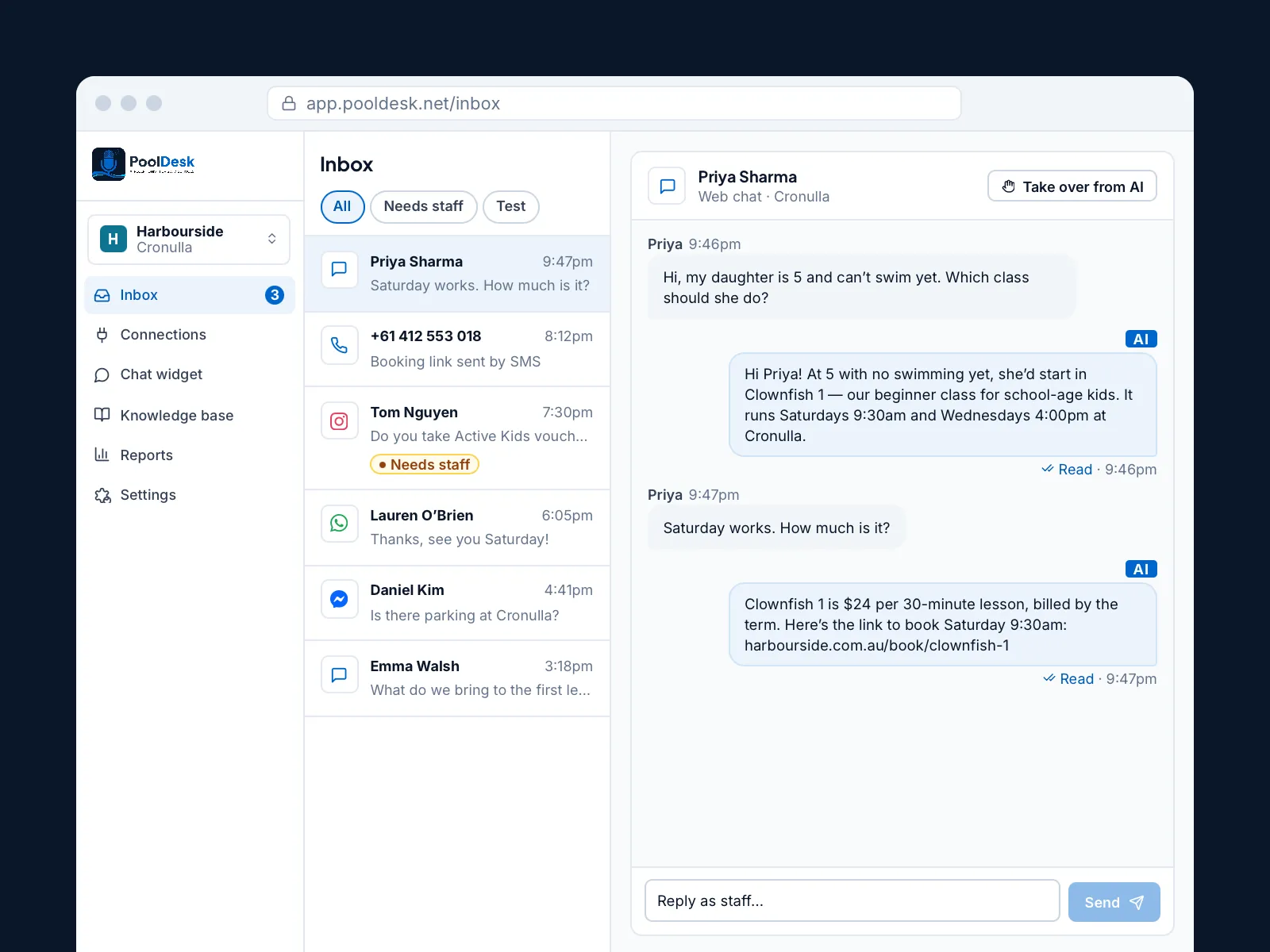
Task: Click web chat icon beside Priya Sharma row
Action: pyautogui.click(x=339, y=269)
